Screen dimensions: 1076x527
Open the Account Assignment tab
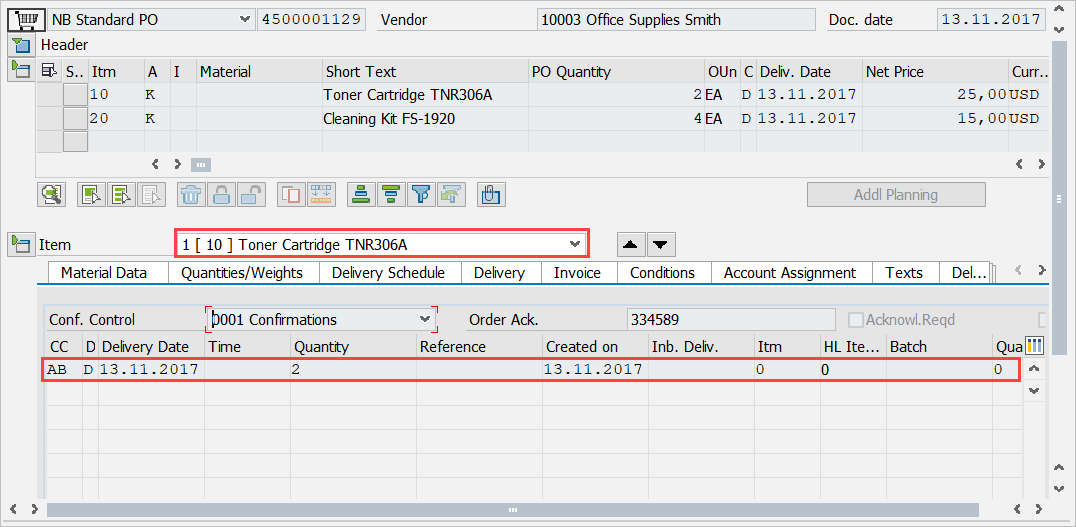point(789,273)
